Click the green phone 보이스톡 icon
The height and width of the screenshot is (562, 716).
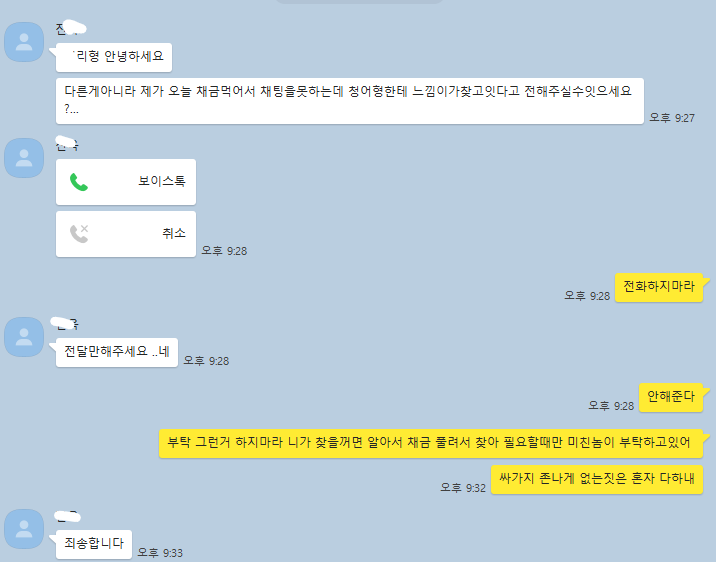tap(79, 182)
